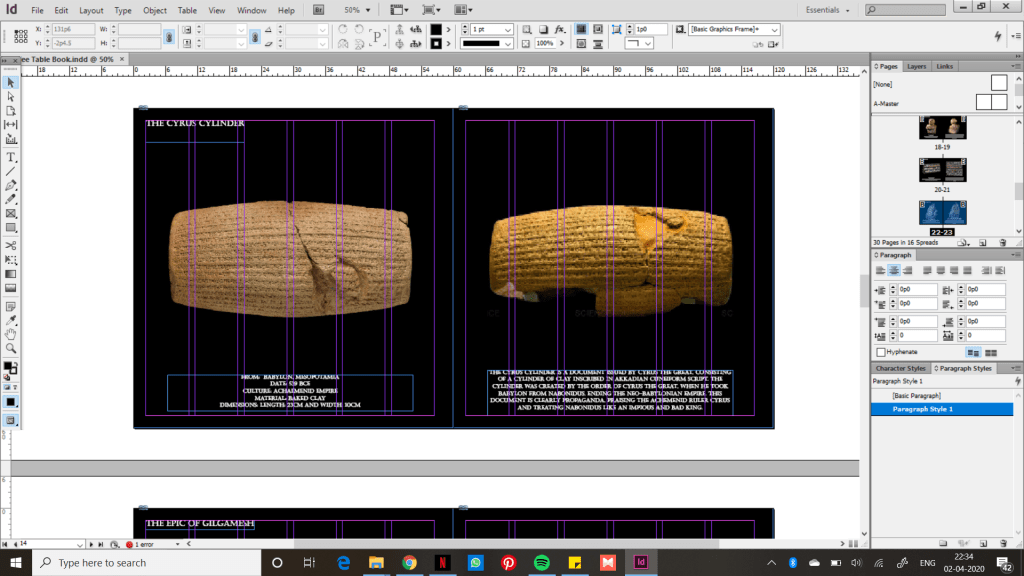Click the center align paragraph icon
This screenshot has width=1024, height=576.
point(895,271)
